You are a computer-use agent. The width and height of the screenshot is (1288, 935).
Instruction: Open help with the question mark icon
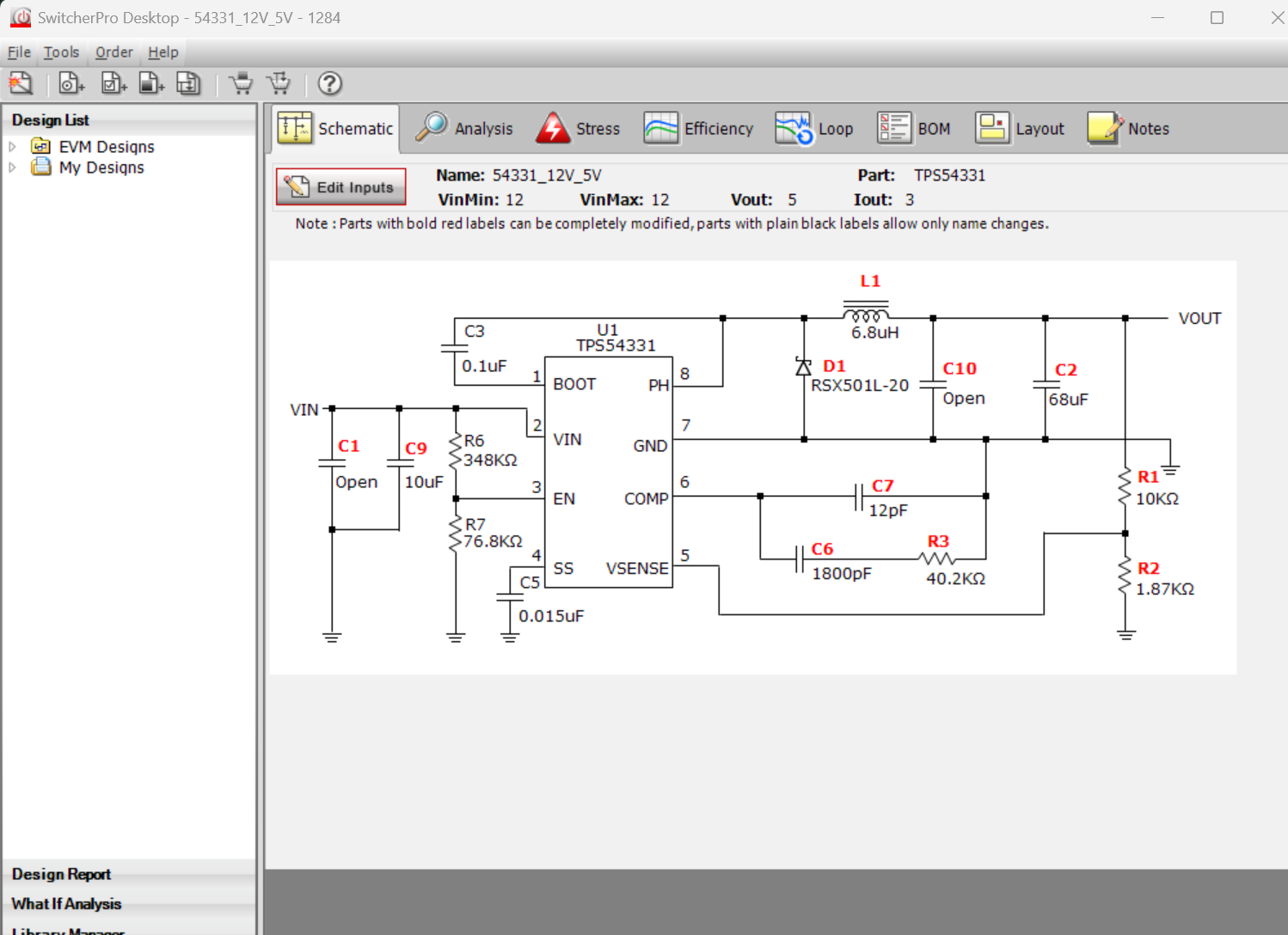(330, 83)
